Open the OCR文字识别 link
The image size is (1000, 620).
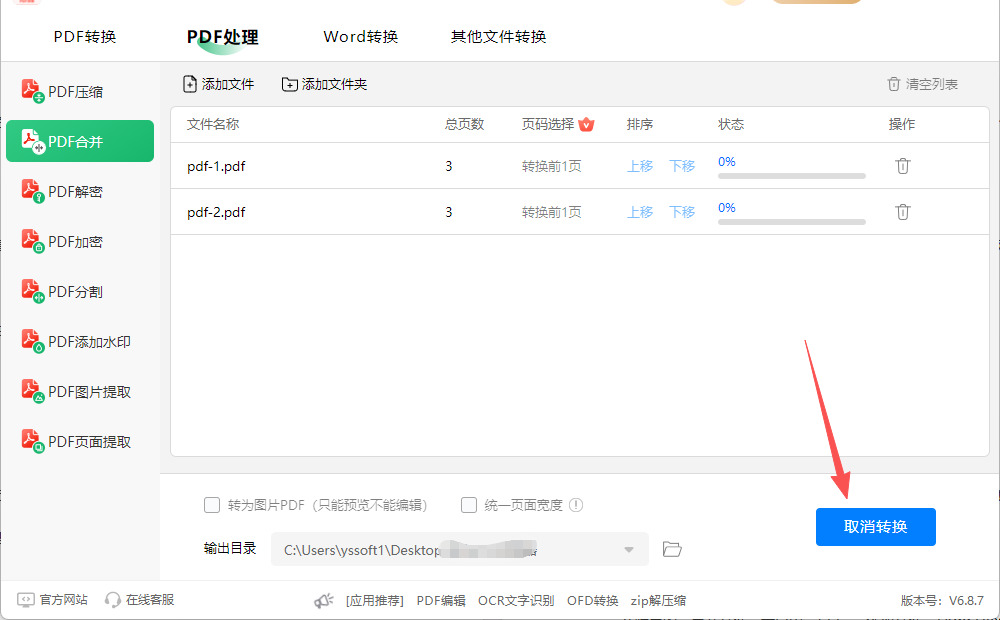point(516,600)
